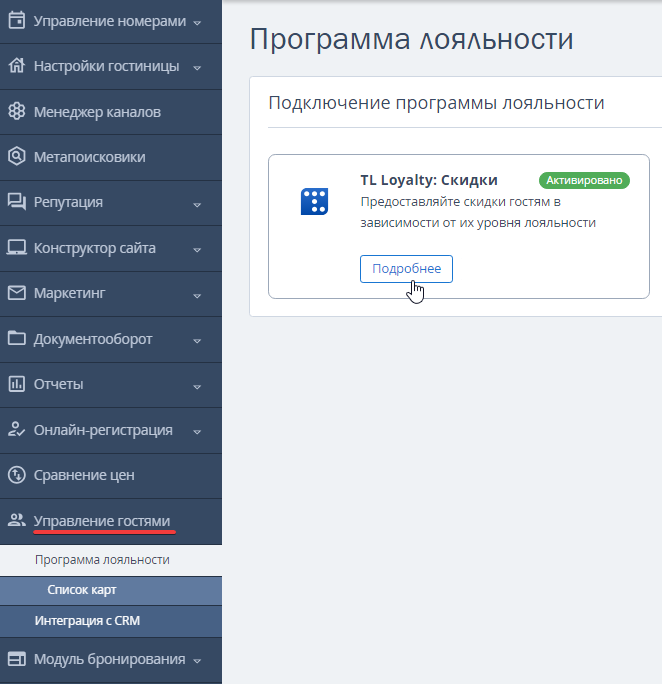This screenshot has width=662, height=684.
Task: Click the TL Loyalty: Скидки title
Action: click(429, 180)
